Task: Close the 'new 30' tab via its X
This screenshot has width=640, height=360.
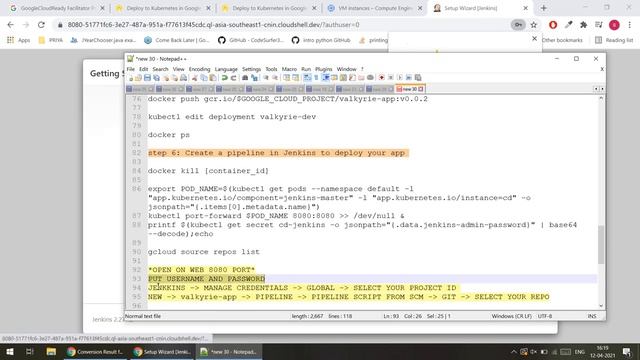Action: click(x=421, y=89)
